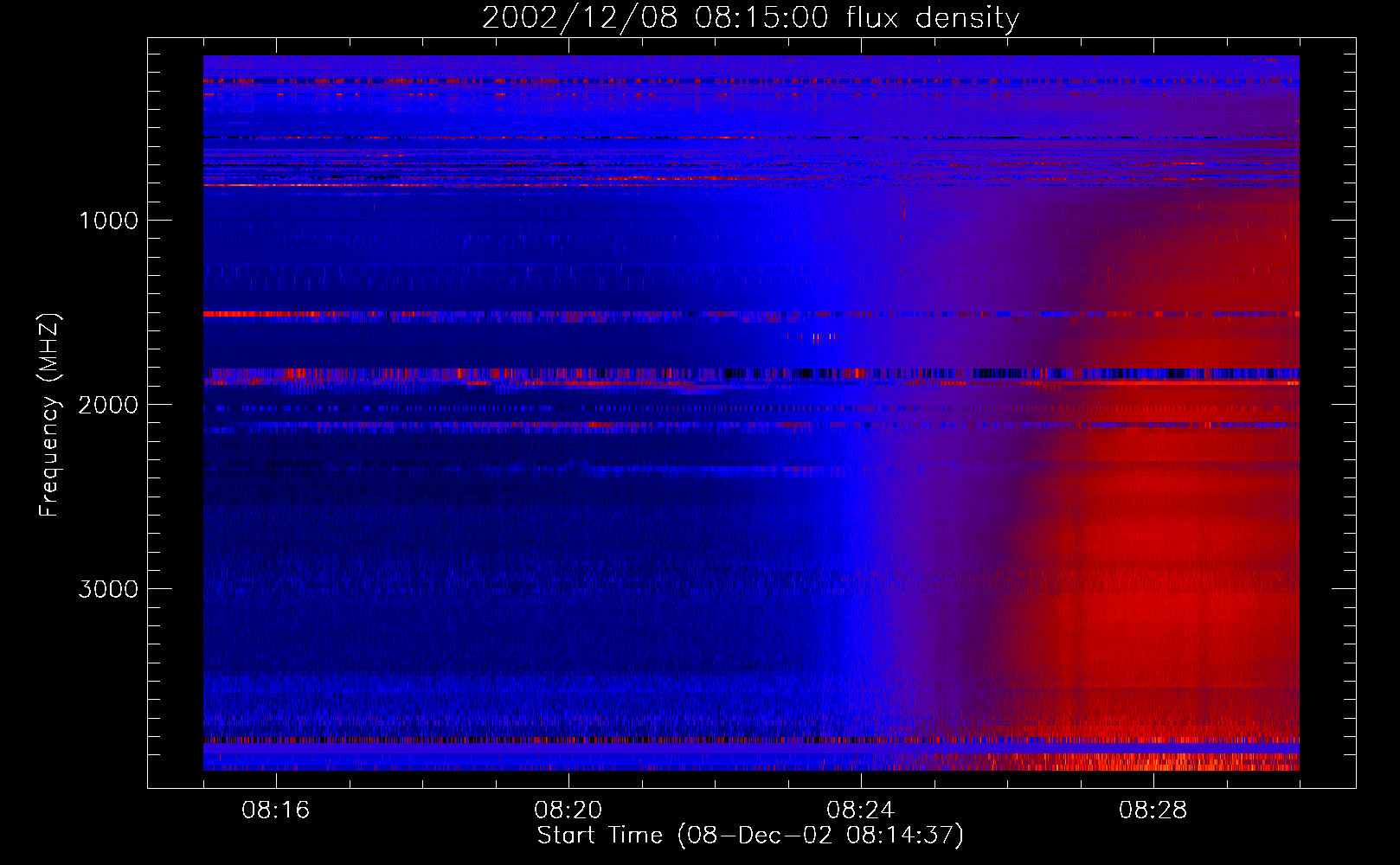Image resolution: width=1400 pixels, height=865 pixels.
Task: Click the "Frequency (MHZ)" axis label
Action: tap(49, 414)
